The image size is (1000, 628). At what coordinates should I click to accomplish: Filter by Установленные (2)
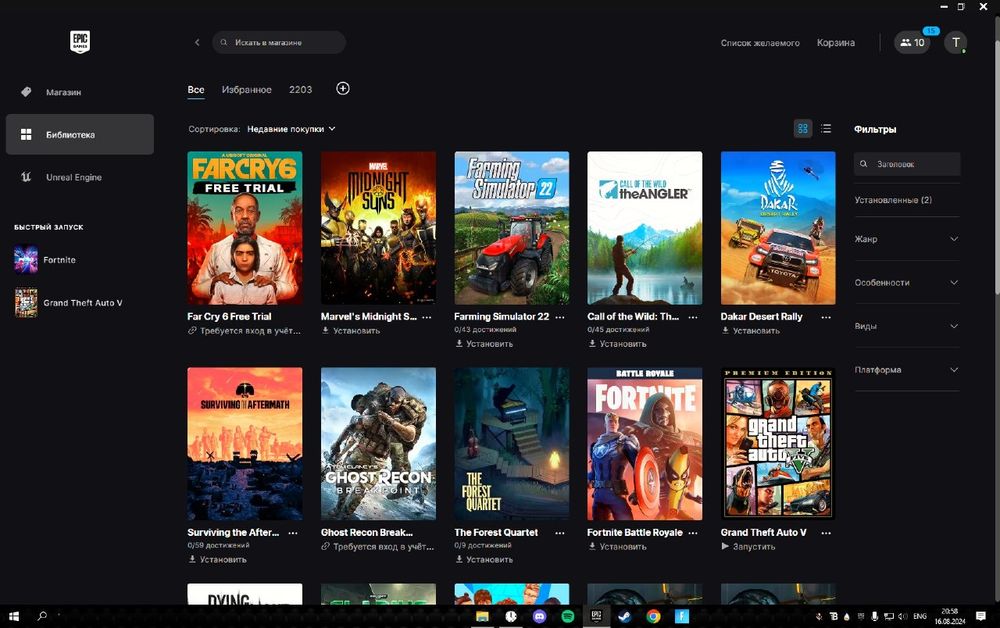tap(893, 200)
